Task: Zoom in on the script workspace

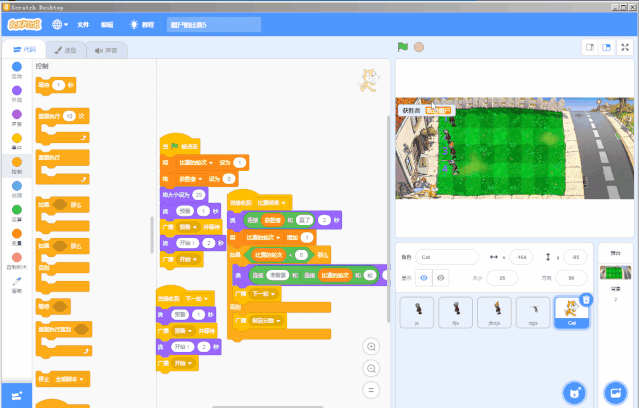Action: [x=371, y=347]
